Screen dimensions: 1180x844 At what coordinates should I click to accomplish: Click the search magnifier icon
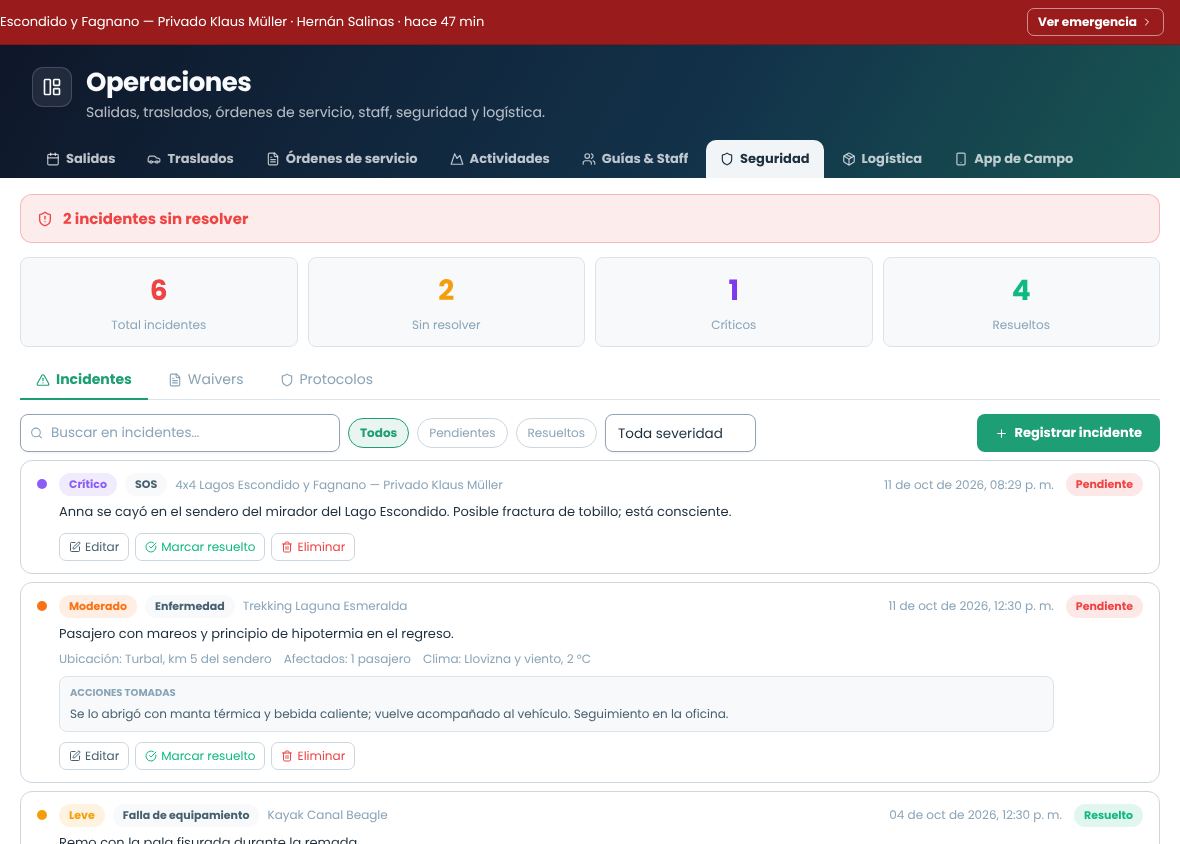36,433
